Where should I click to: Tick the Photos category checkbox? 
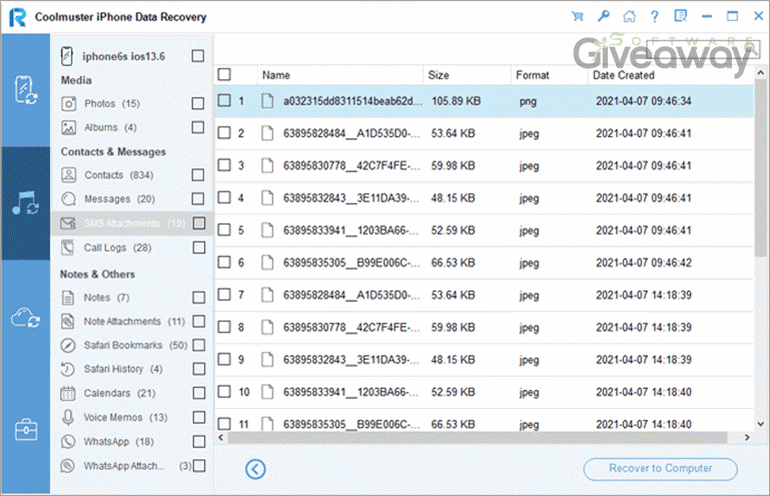[198, 104]
